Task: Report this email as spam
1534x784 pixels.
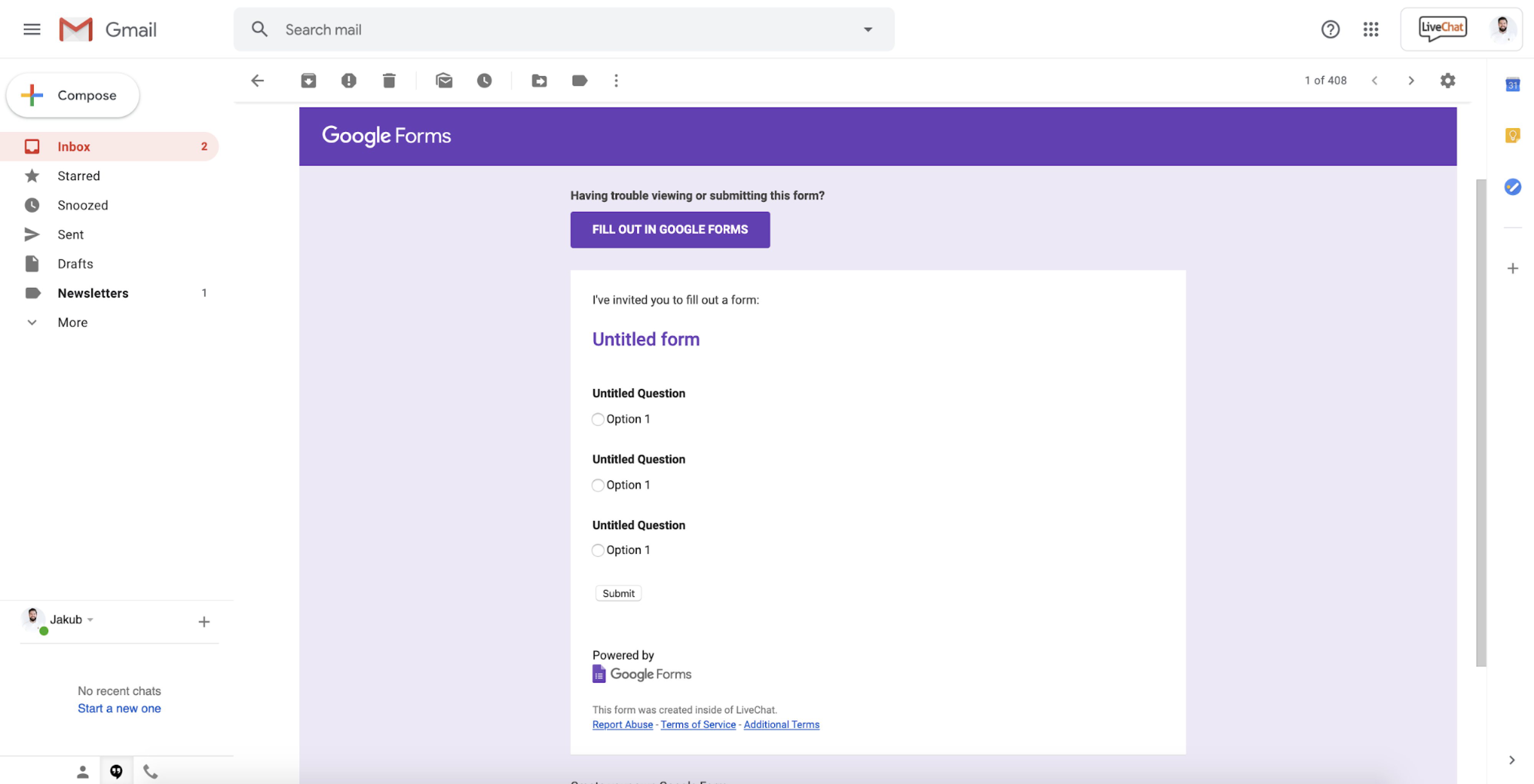Action: coord(349,81)
